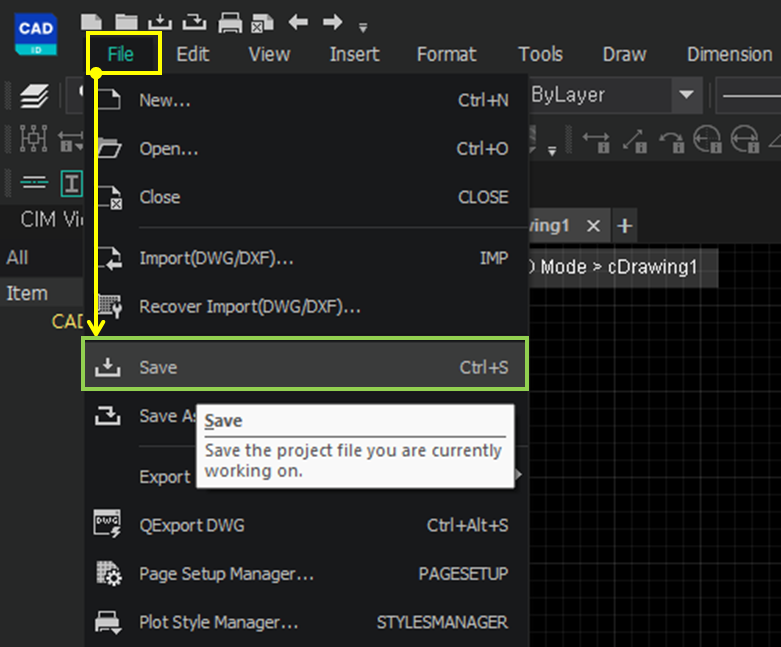Image resolution: width=781 pixels, height=647 pixels.
Task: Open the Format menu
Action: point(446,54)
